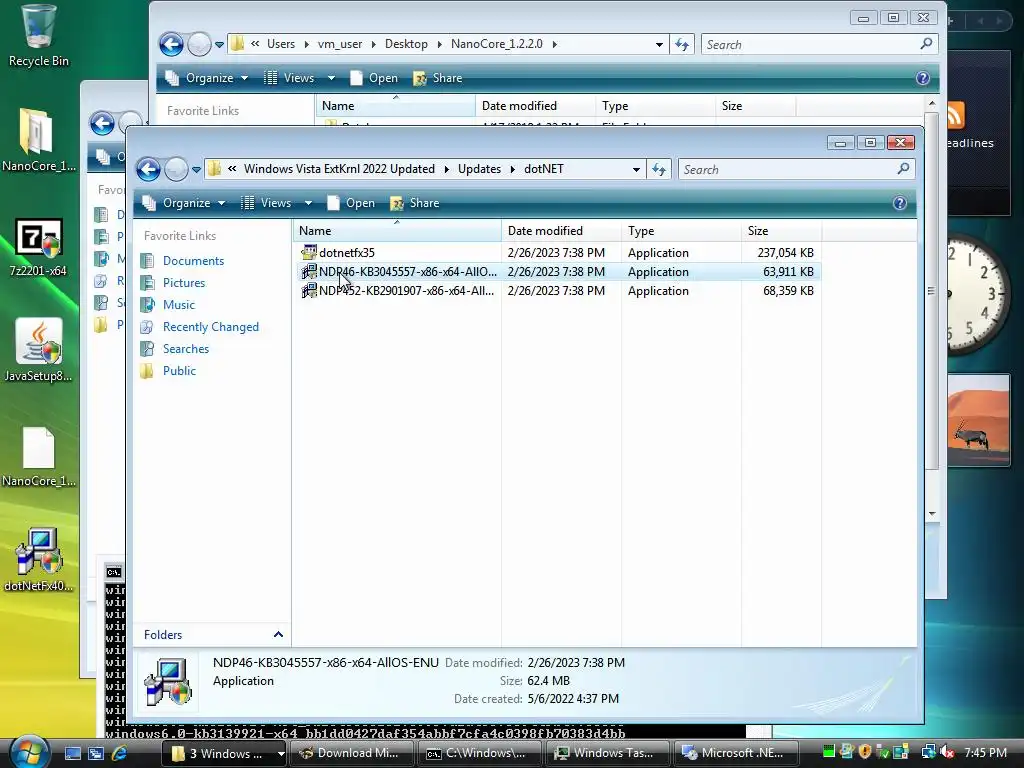
Task: Open Recently Changed favorite link
Action: pyautogui.click(x=210, y=327)
